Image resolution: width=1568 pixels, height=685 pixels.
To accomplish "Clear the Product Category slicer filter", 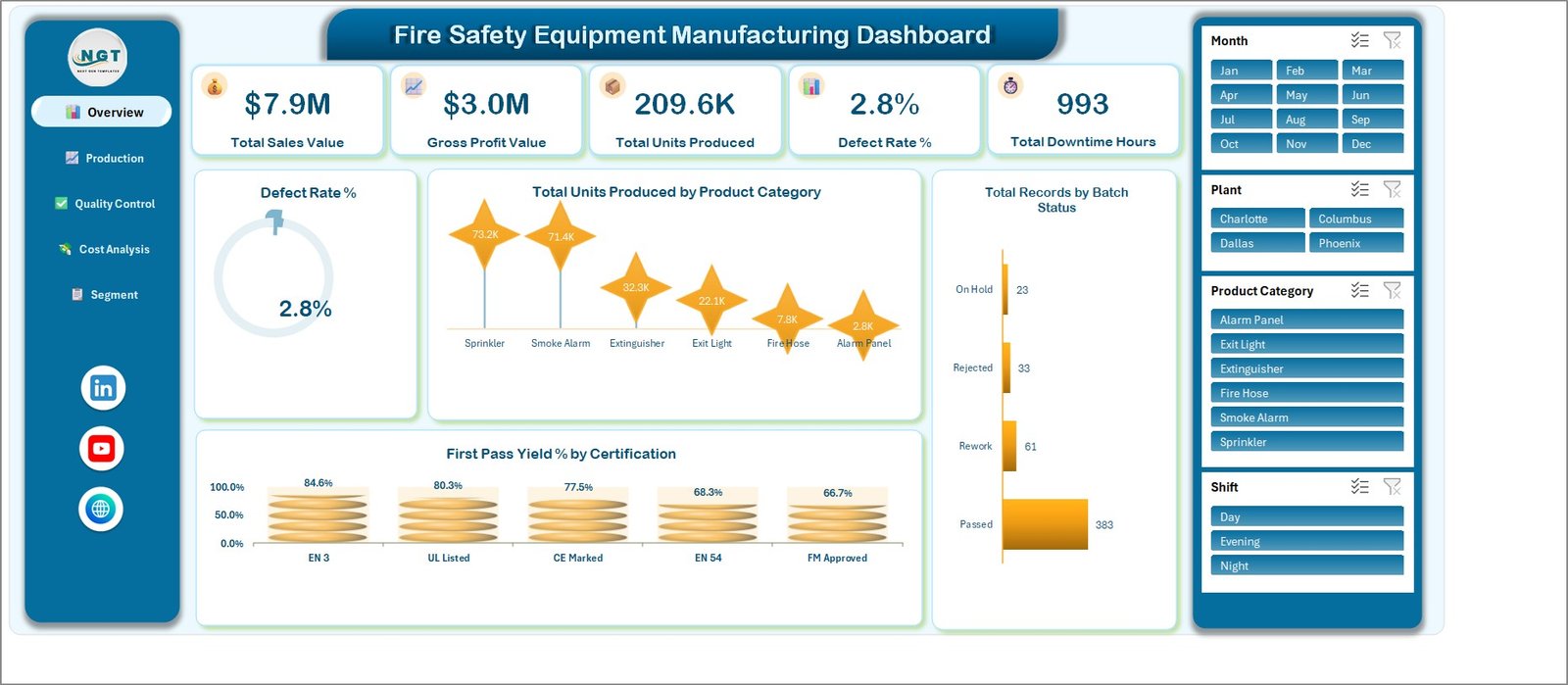I will [x=1392, y=290].
